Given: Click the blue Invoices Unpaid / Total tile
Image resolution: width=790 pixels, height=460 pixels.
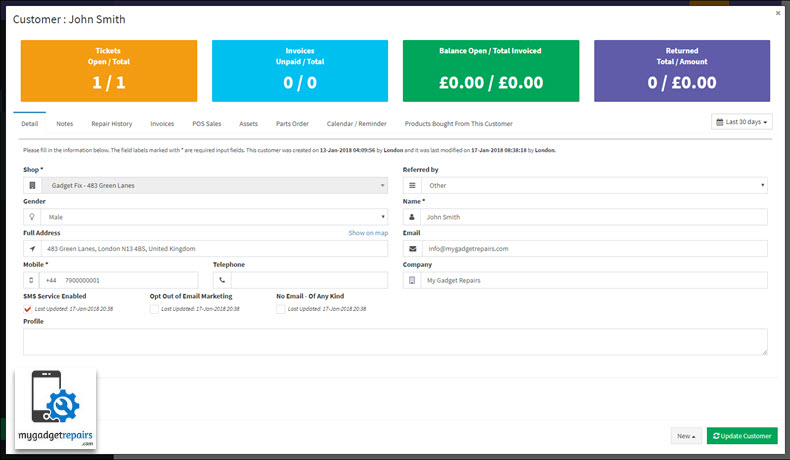Looking at the screenshot, I should click(300, 71).
